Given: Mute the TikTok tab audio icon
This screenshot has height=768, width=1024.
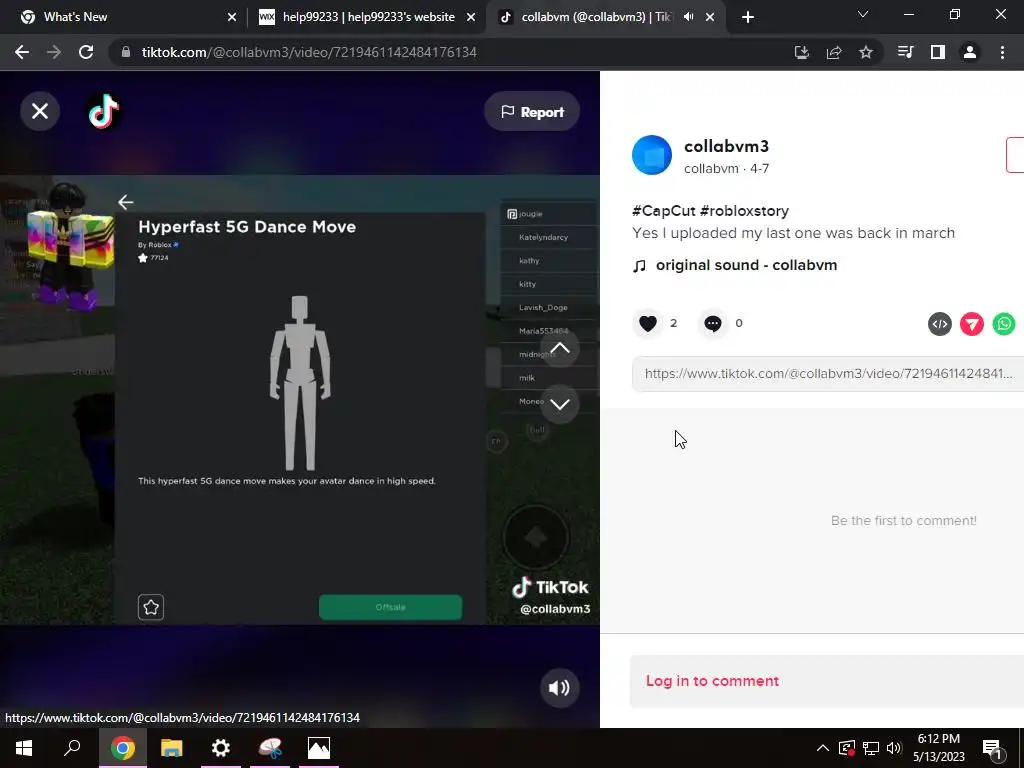Looking at the screenshot, I should point(688,17).
